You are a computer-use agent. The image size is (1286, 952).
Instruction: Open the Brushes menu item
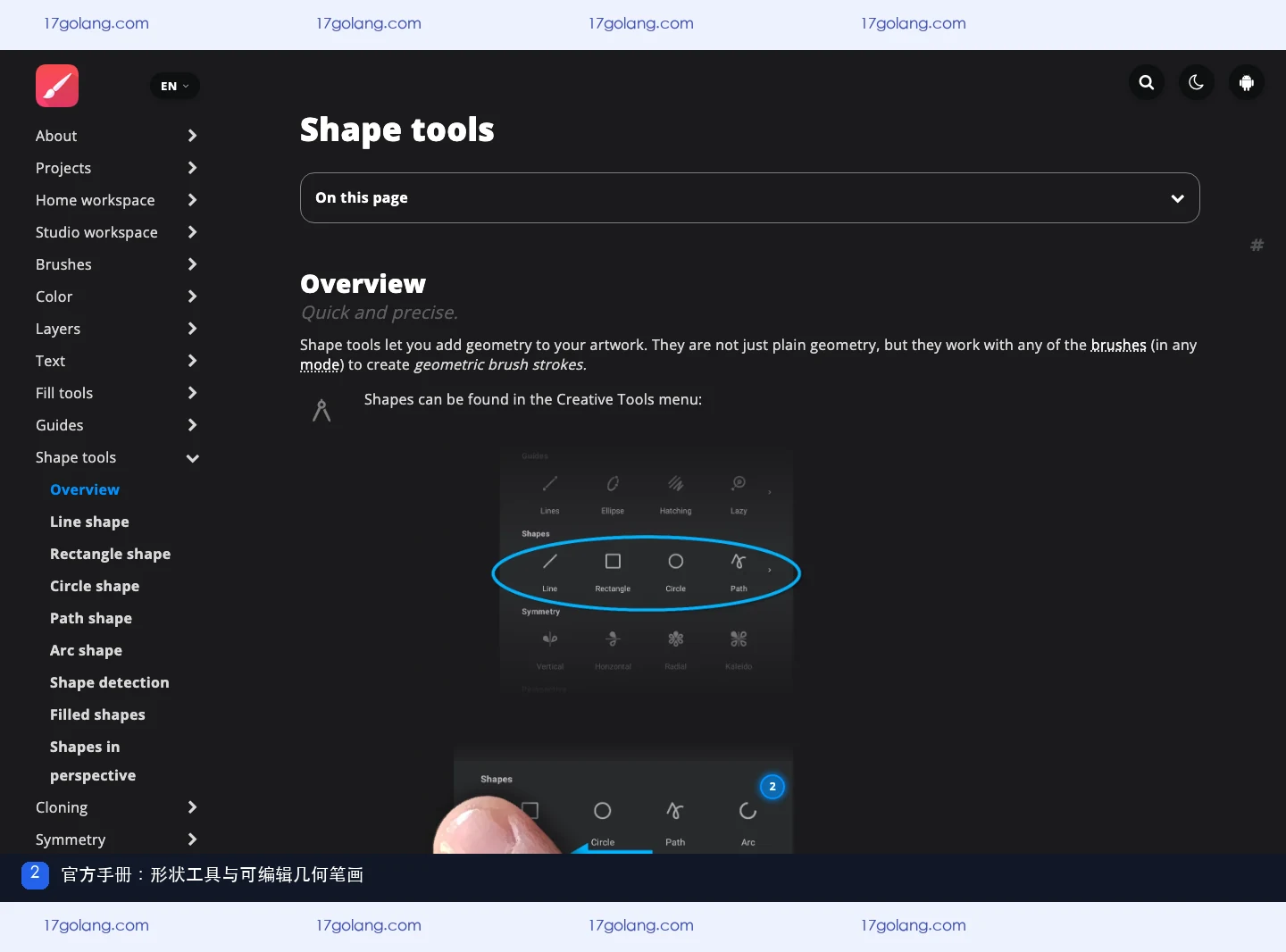point(63,264)
